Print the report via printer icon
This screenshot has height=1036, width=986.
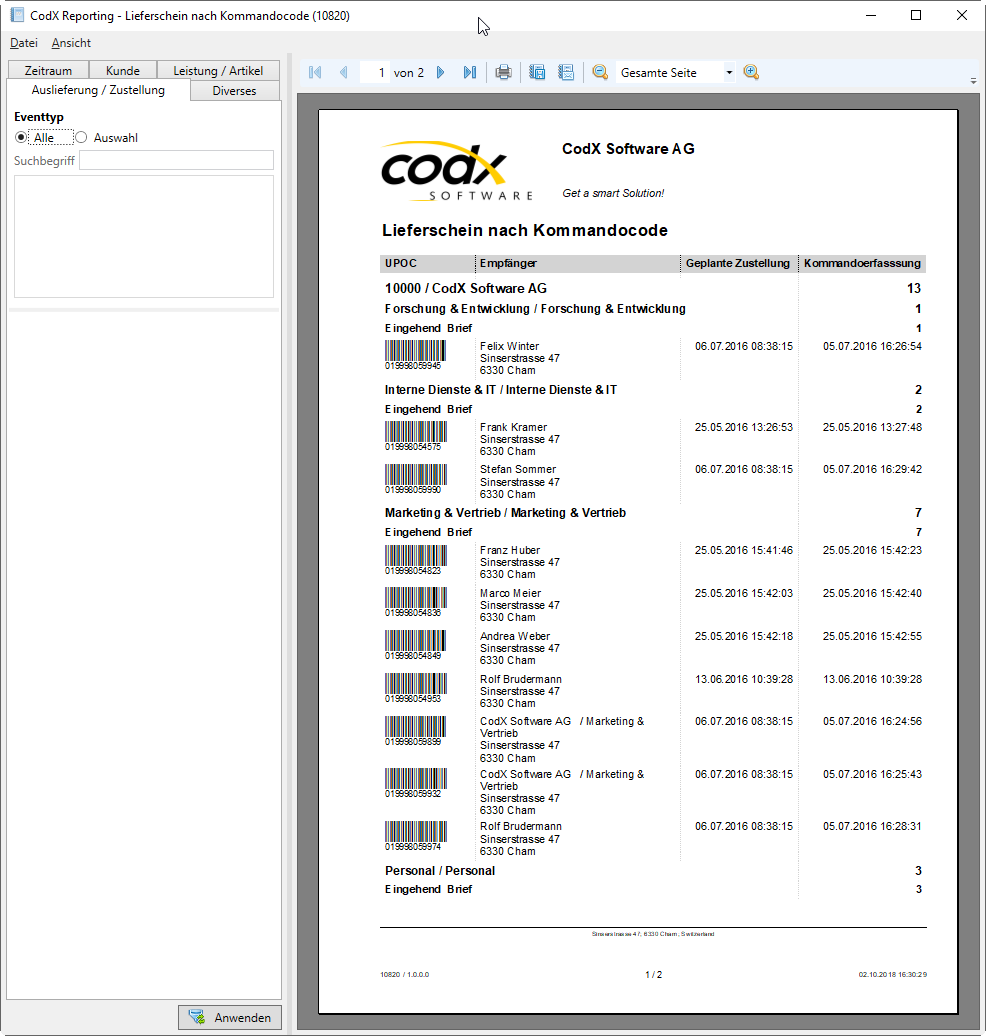click(x=504, y=73)
